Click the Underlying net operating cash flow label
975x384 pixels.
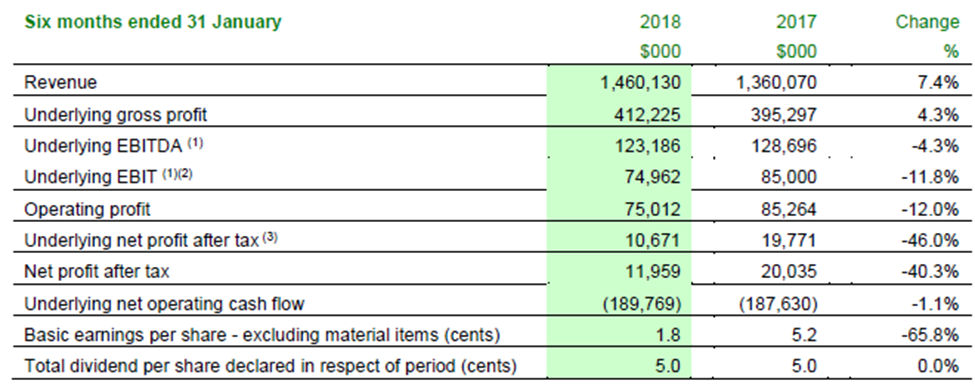pos(164,304)
